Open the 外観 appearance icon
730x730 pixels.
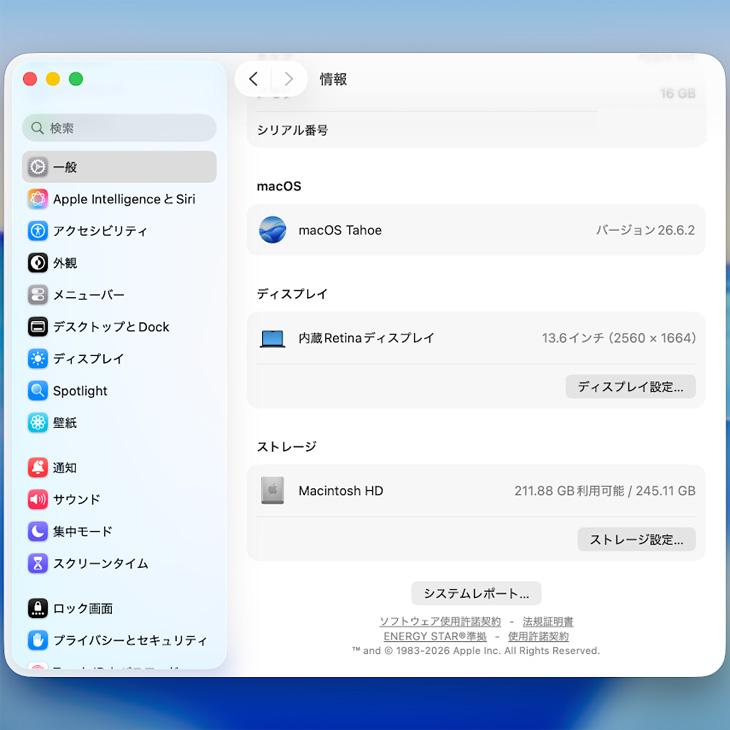click(x=38, y=263)
